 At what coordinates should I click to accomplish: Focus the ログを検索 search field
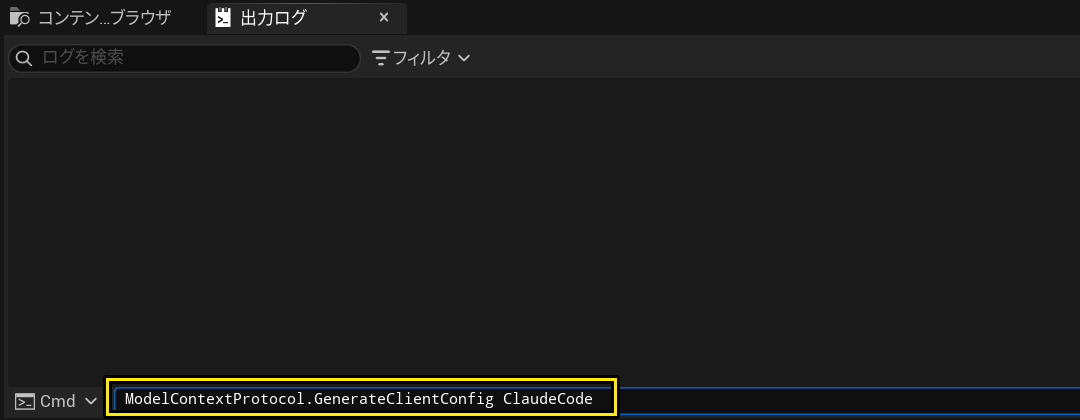[x=185, y=59]
